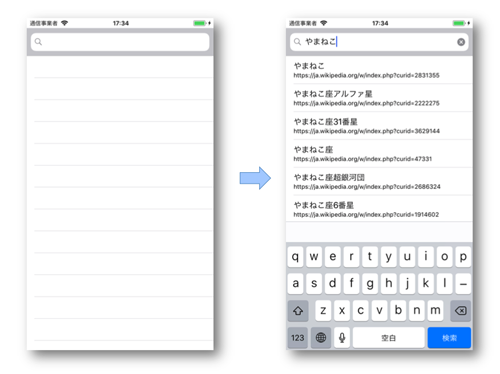
Task: Tap the battery icon in right phone status bar
Action: (459, 23)
